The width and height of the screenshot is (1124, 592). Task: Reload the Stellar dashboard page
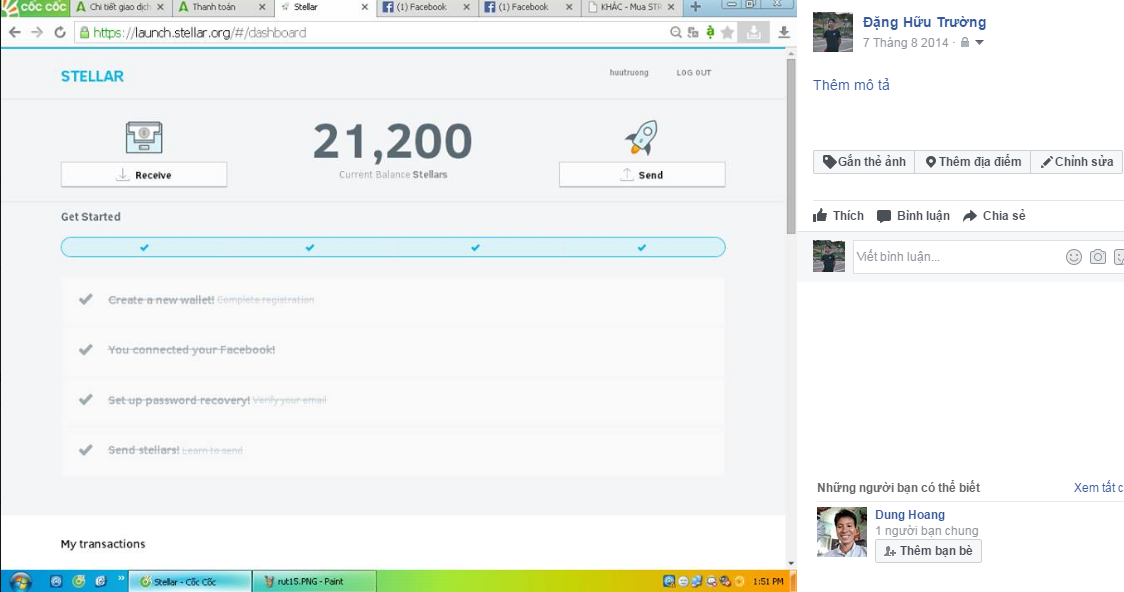tap(60, 32)
